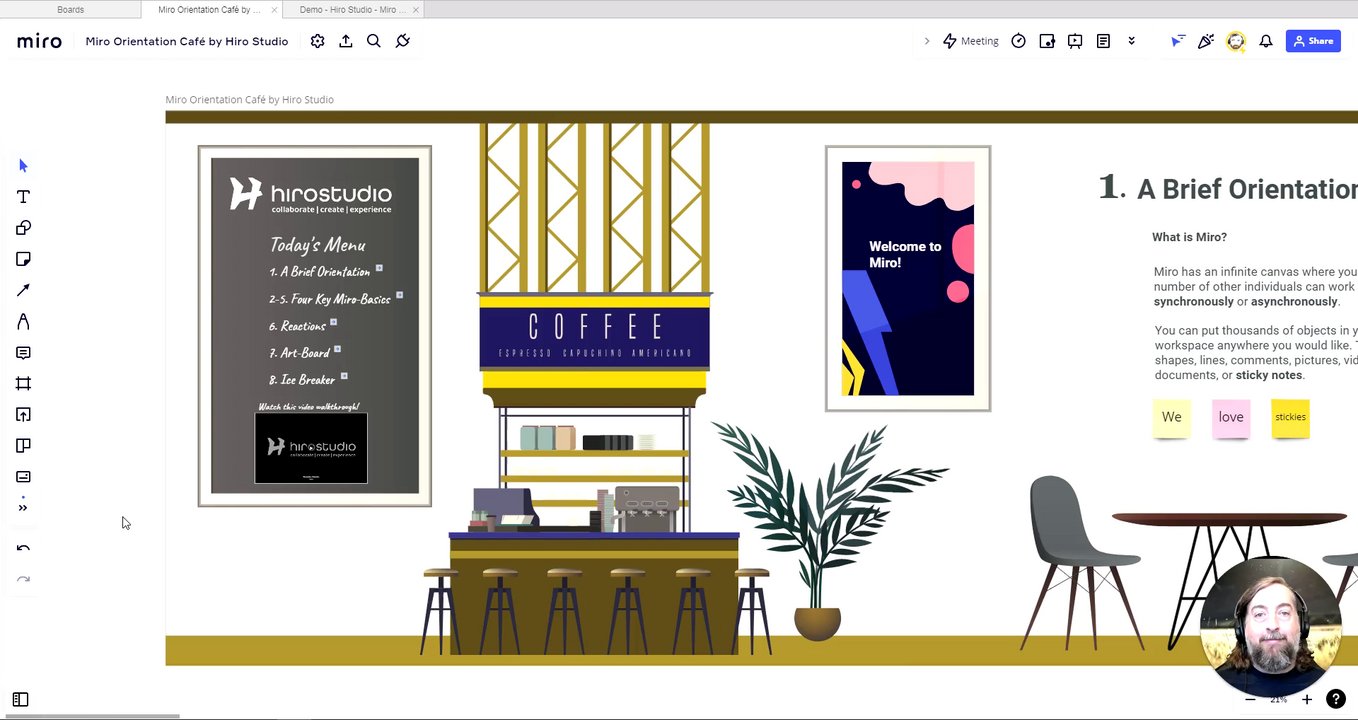Open the Upload tool
Screen dimensions: 1358x720
click(x=23, y=414)
